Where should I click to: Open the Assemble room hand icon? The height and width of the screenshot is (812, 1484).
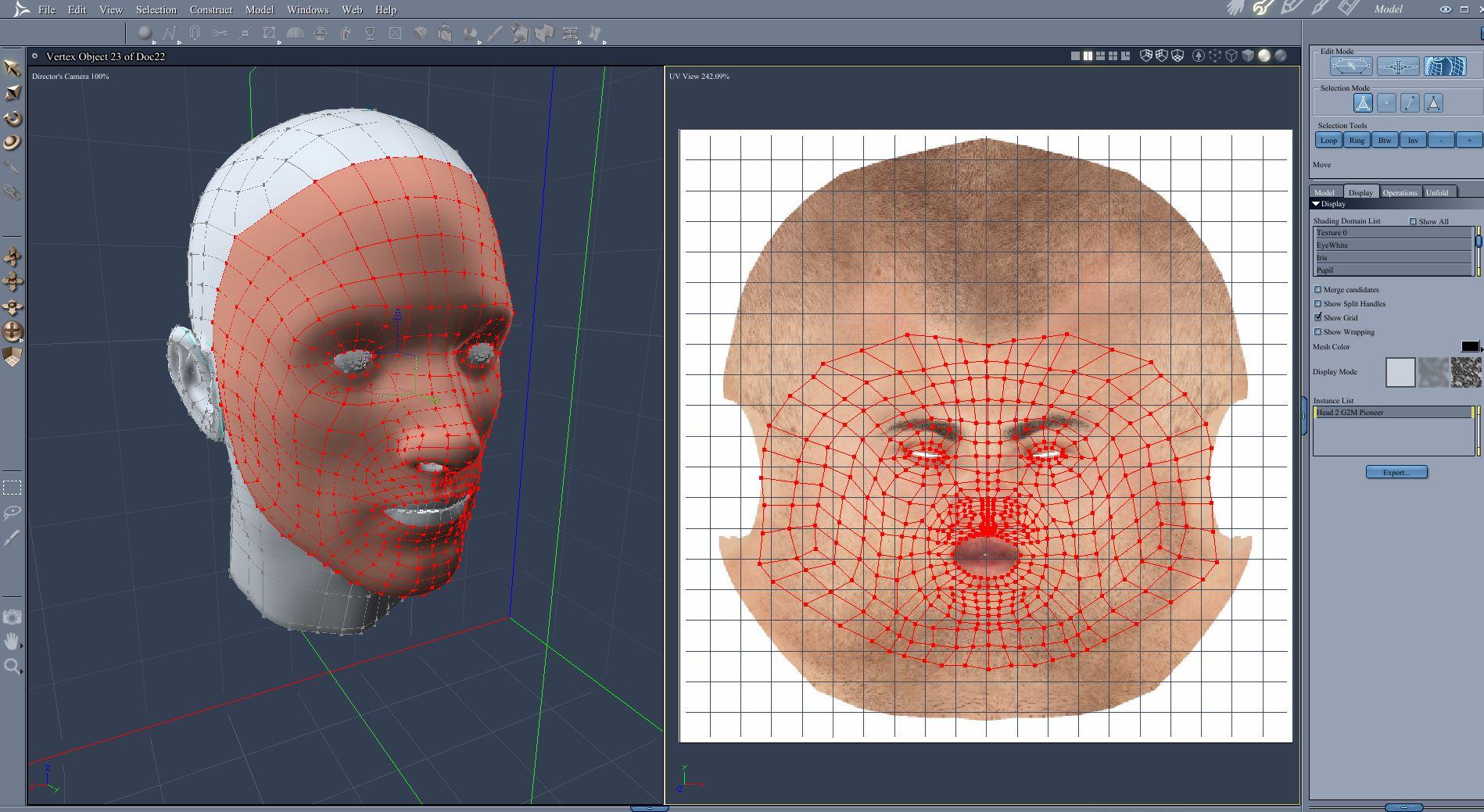click(1235, 9)
